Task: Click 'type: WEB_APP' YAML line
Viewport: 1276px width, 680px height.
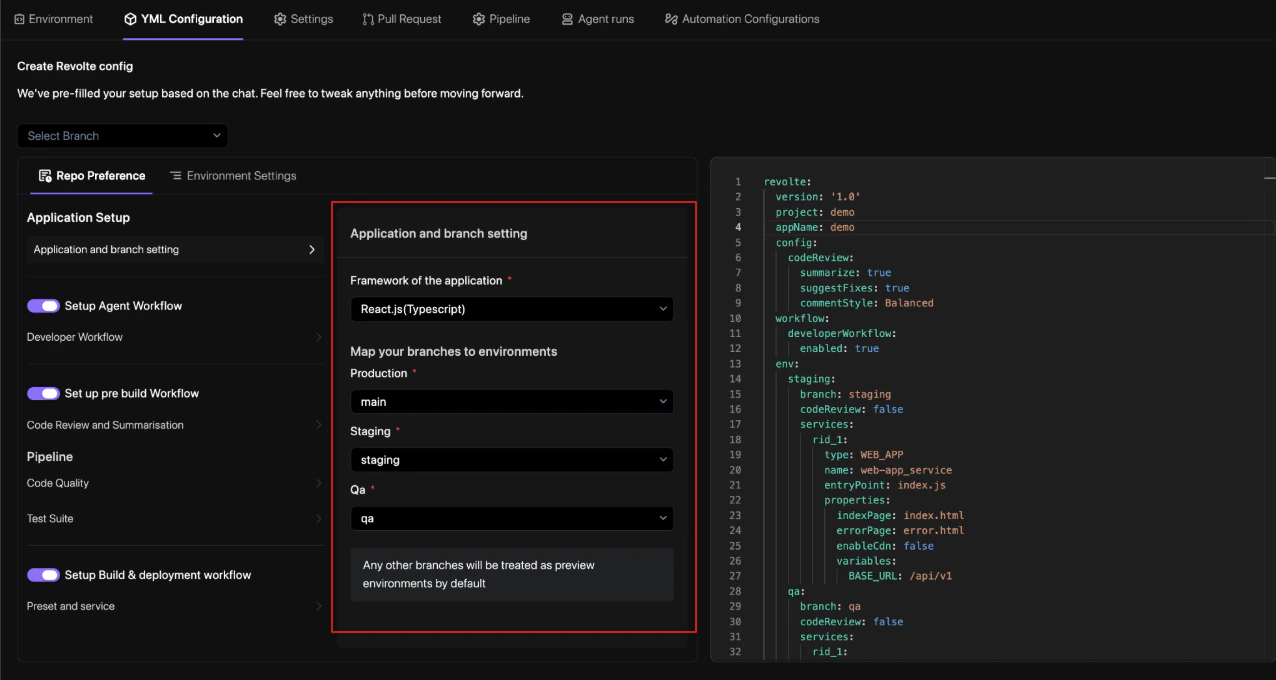Action: 864,455
